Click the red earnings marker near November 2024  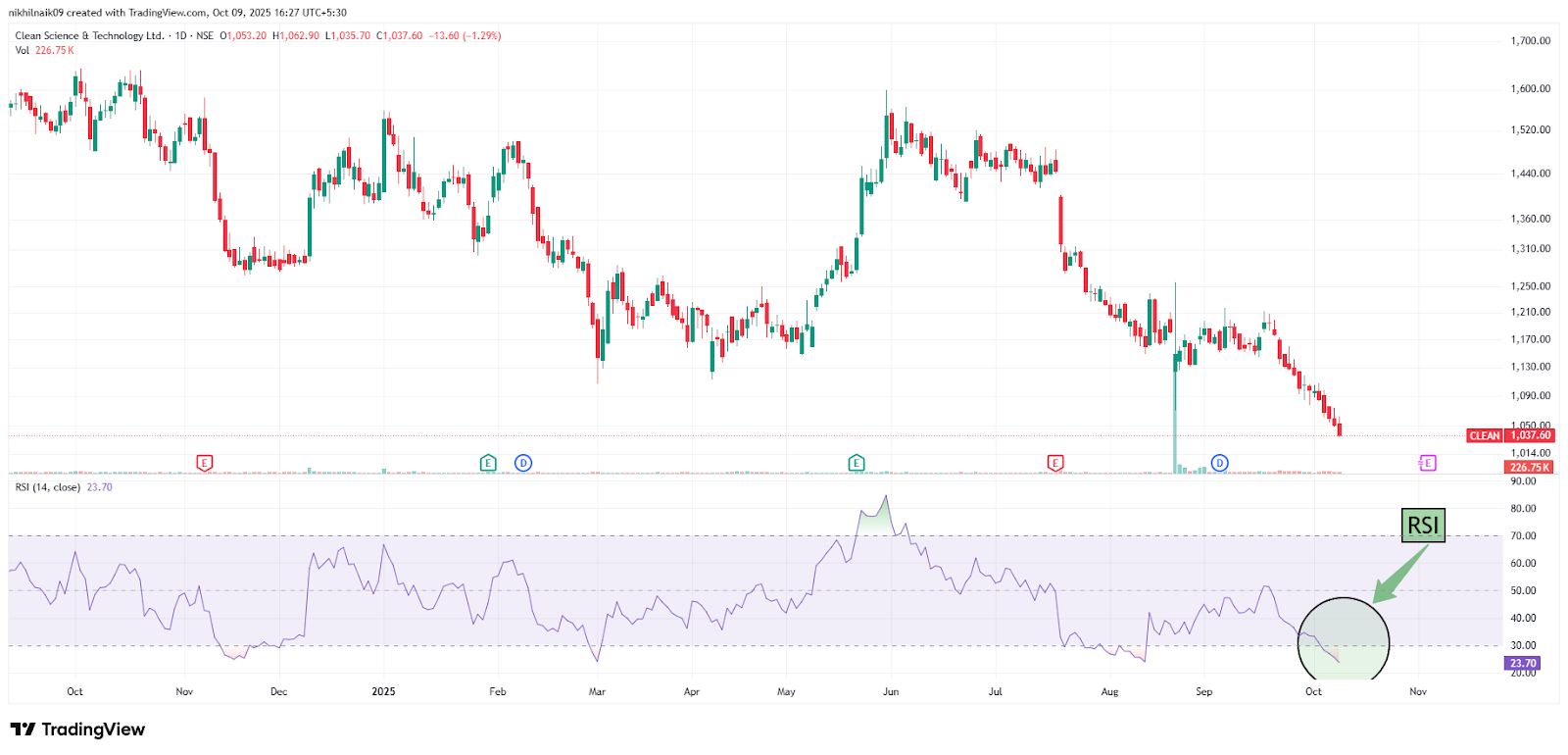[205, 463]
